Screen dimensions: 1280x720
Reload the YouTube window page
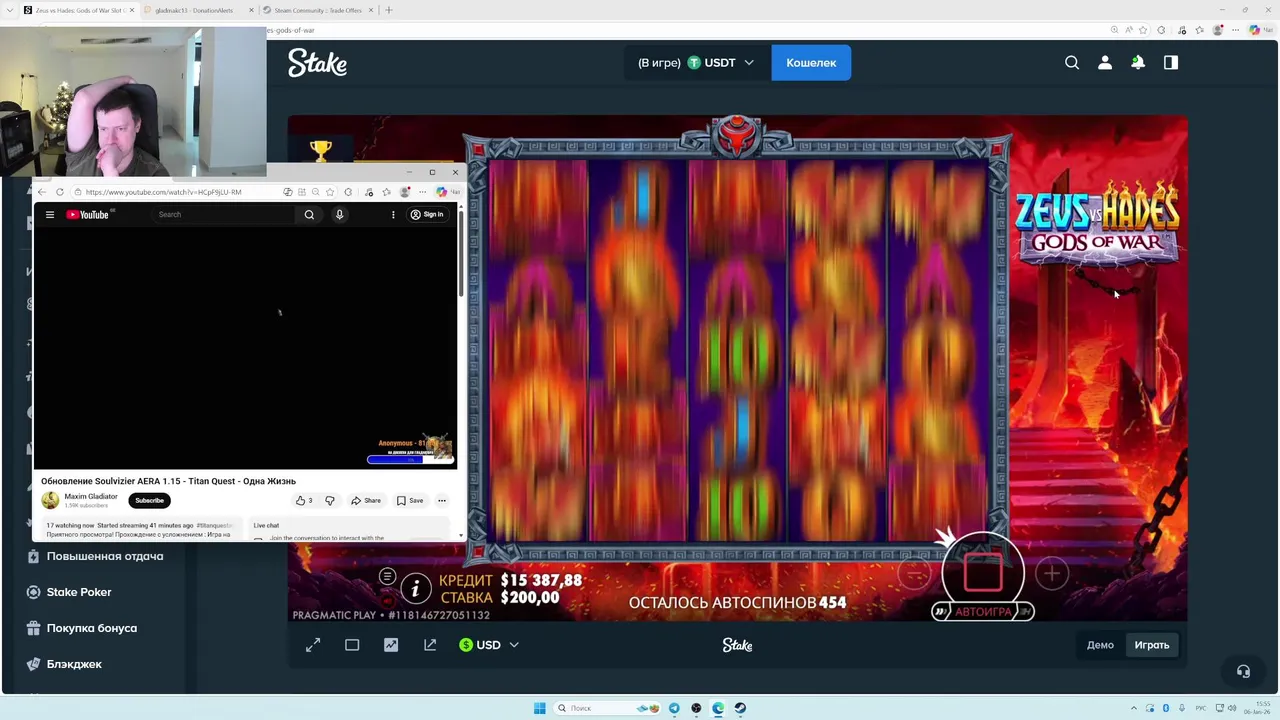(x=60, y=192)
